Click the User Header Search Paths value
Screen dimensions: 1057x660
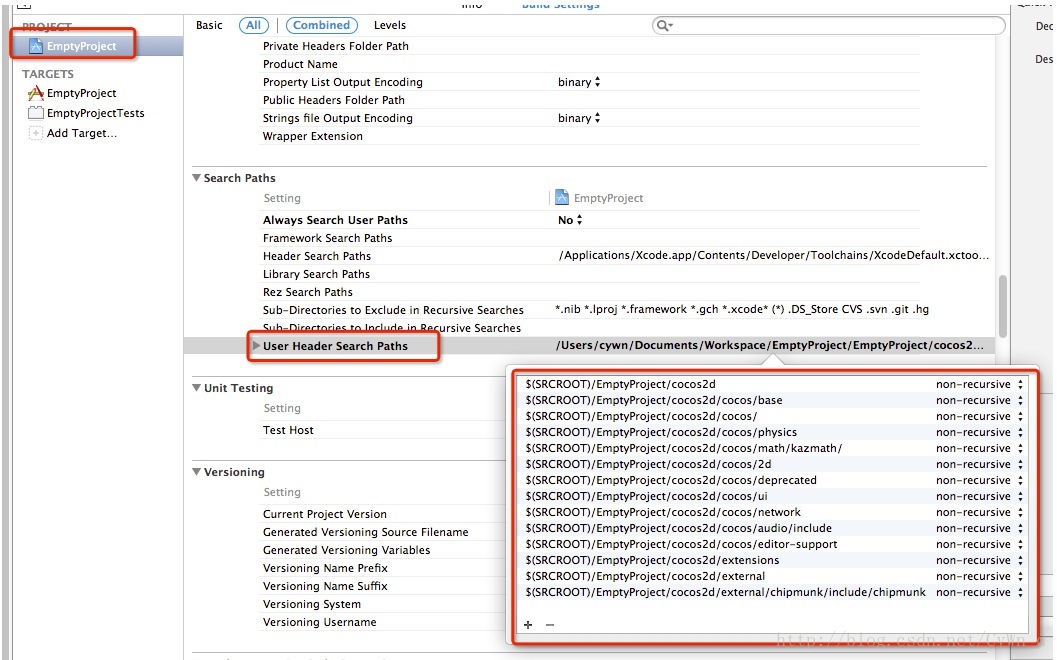coord(770,345)
